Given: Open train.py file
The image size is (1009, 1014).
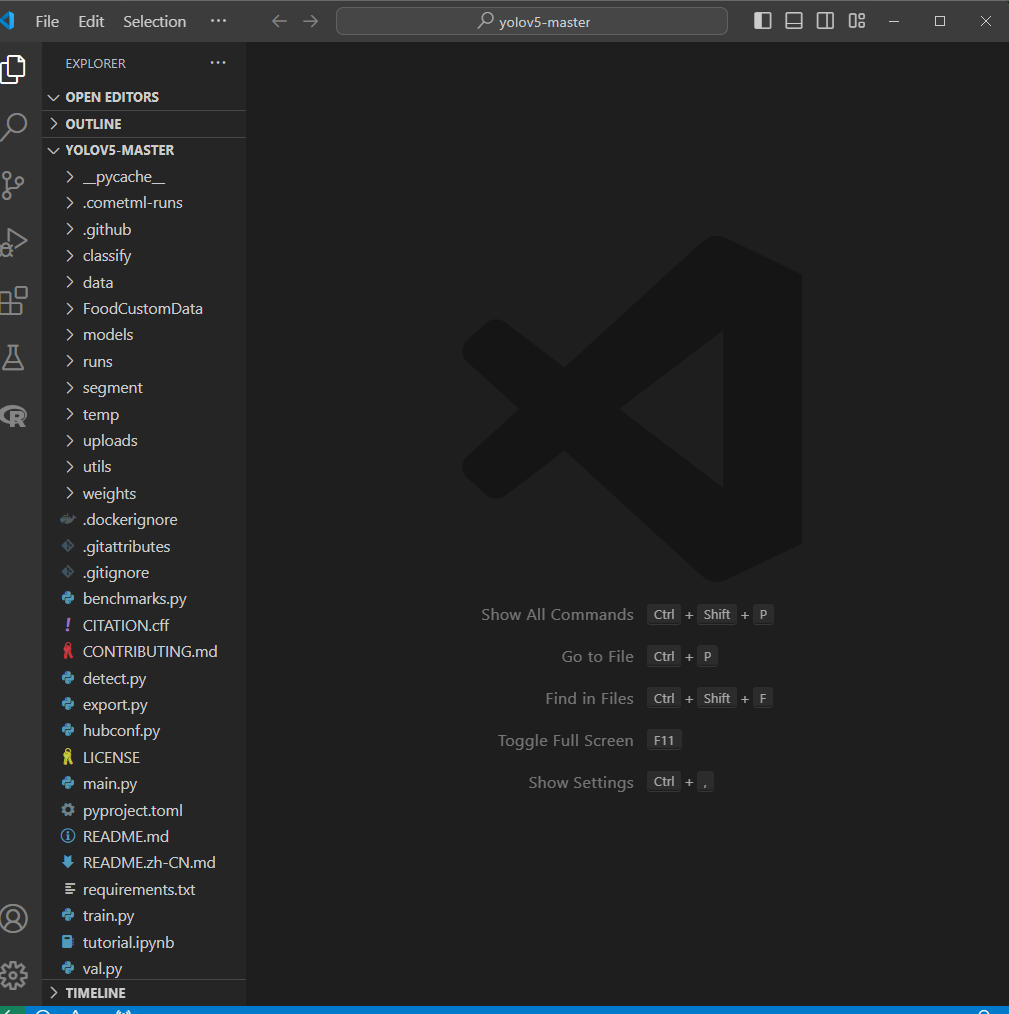Looking at the screenshot, I should tap(144, 915).
